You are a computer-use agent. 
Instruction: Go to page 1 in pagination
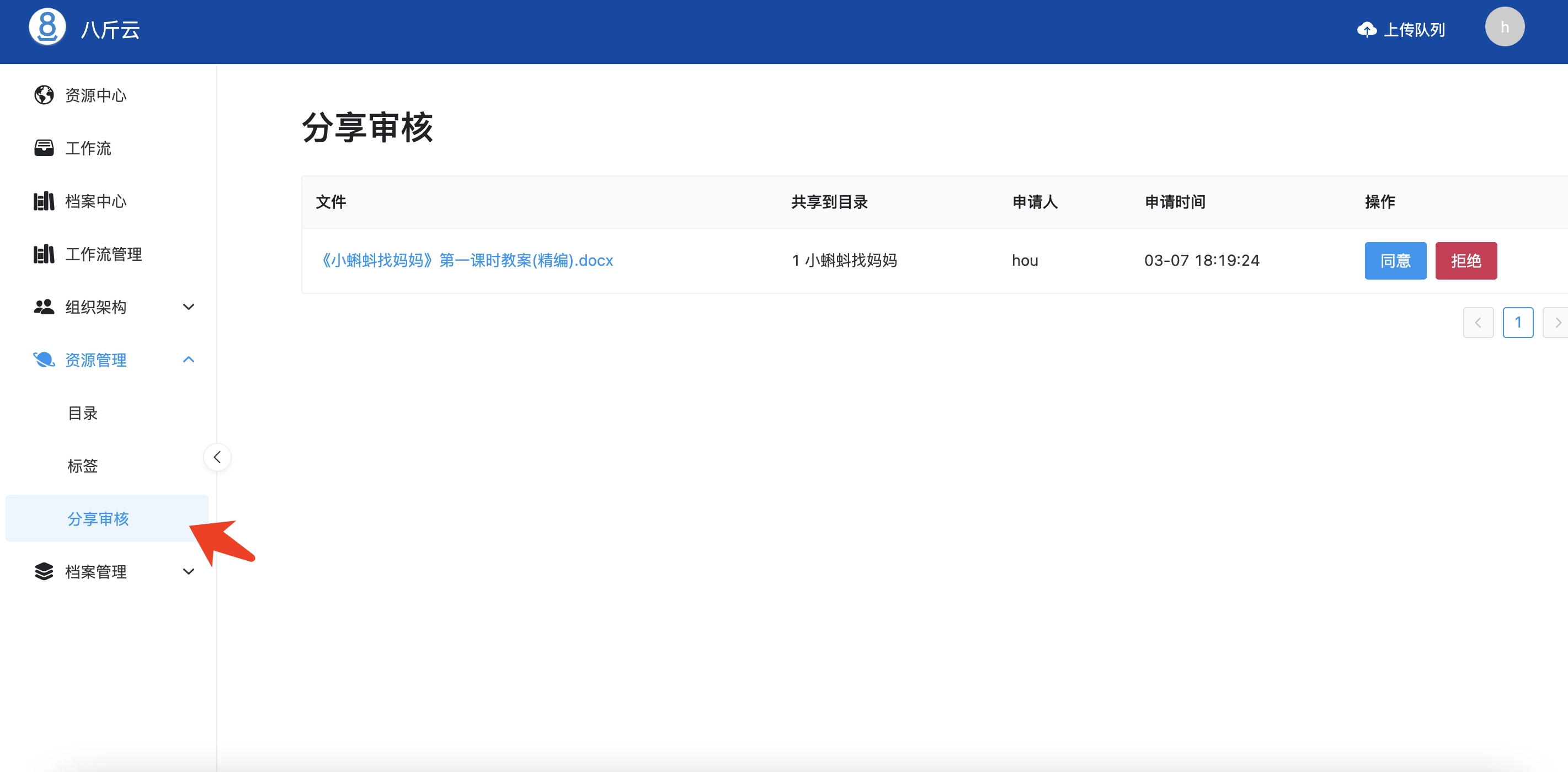click(x=1517, y=323)
